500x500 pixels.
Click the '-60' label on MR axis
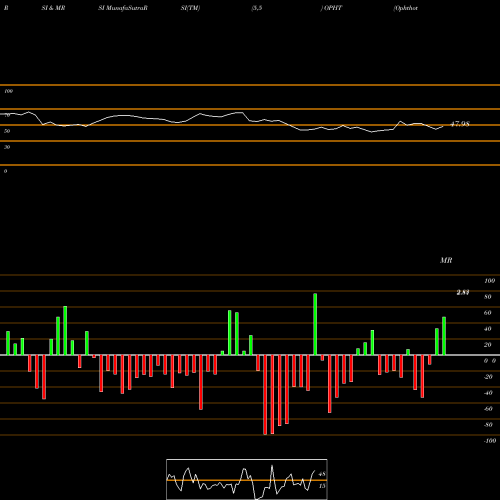488,409
